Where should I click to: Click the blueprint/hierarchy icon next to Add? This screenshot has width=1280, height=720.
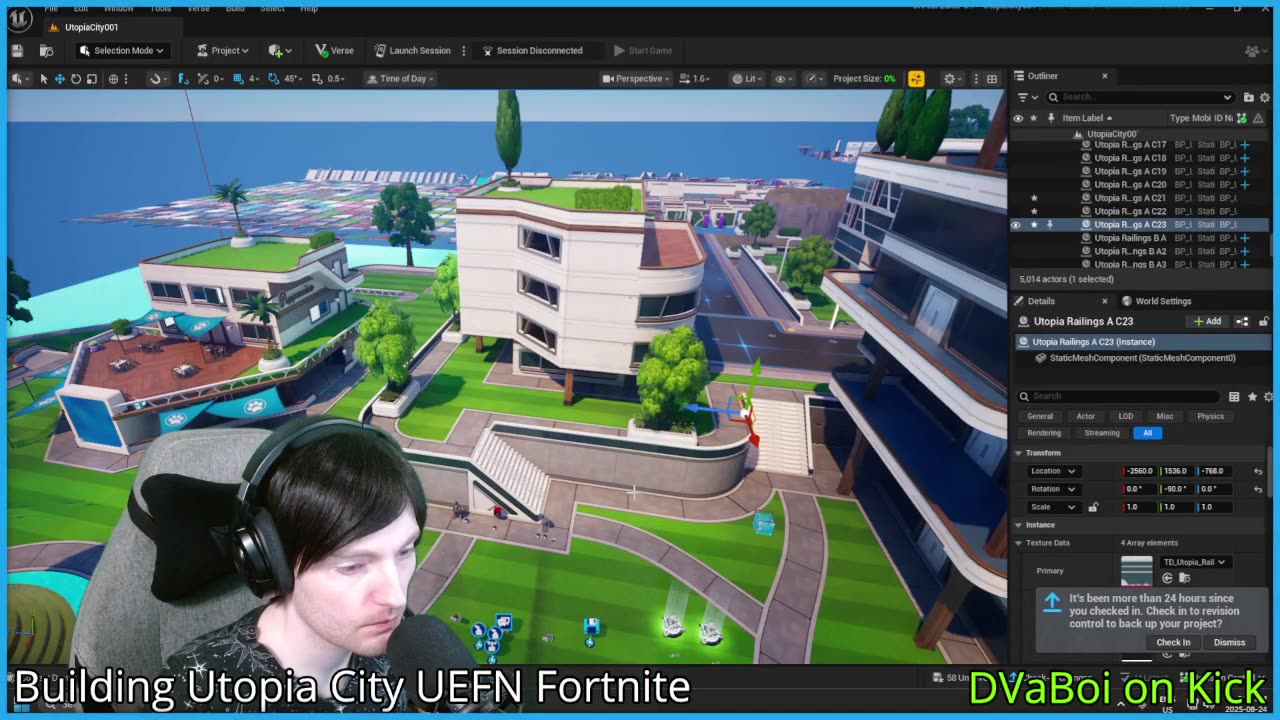click(1242, 321)
